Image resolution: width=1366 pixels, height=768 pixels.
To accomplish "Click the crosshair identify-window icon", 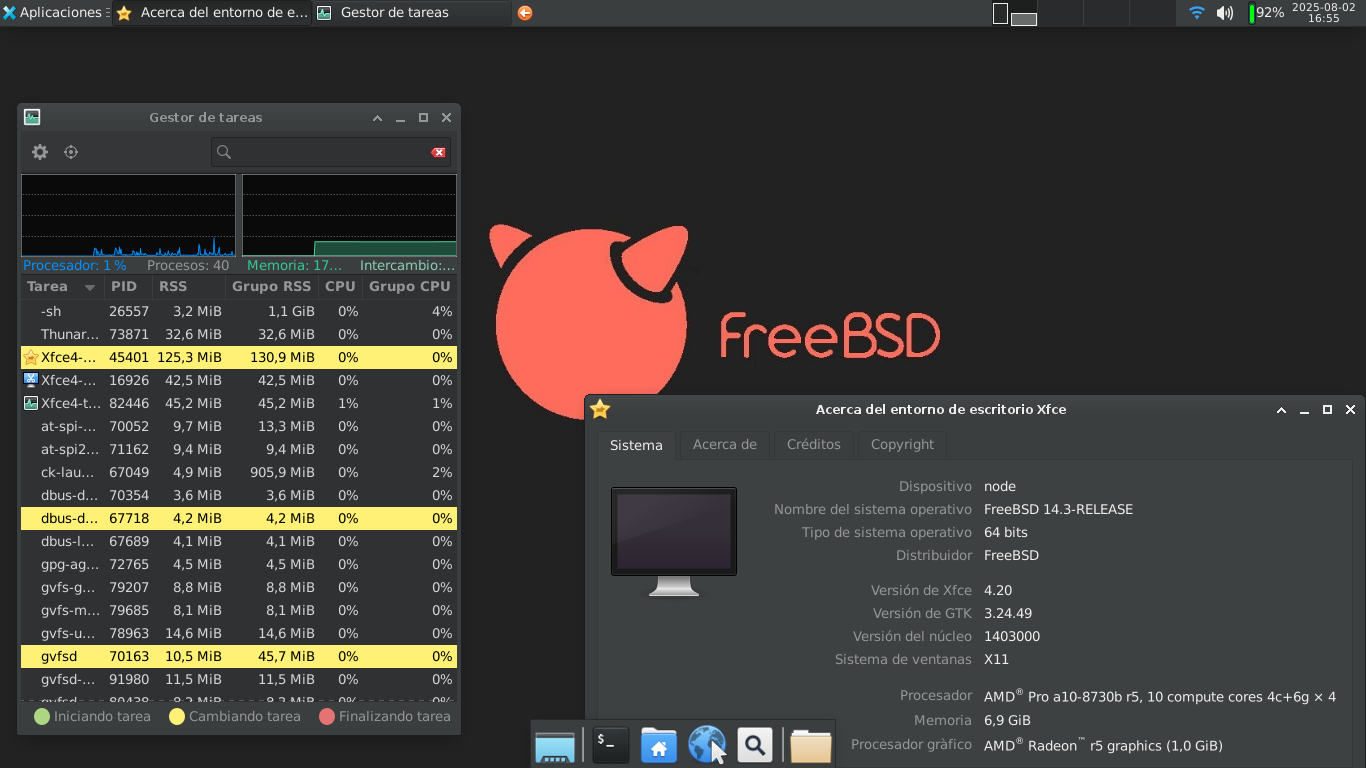I will 71,152.
